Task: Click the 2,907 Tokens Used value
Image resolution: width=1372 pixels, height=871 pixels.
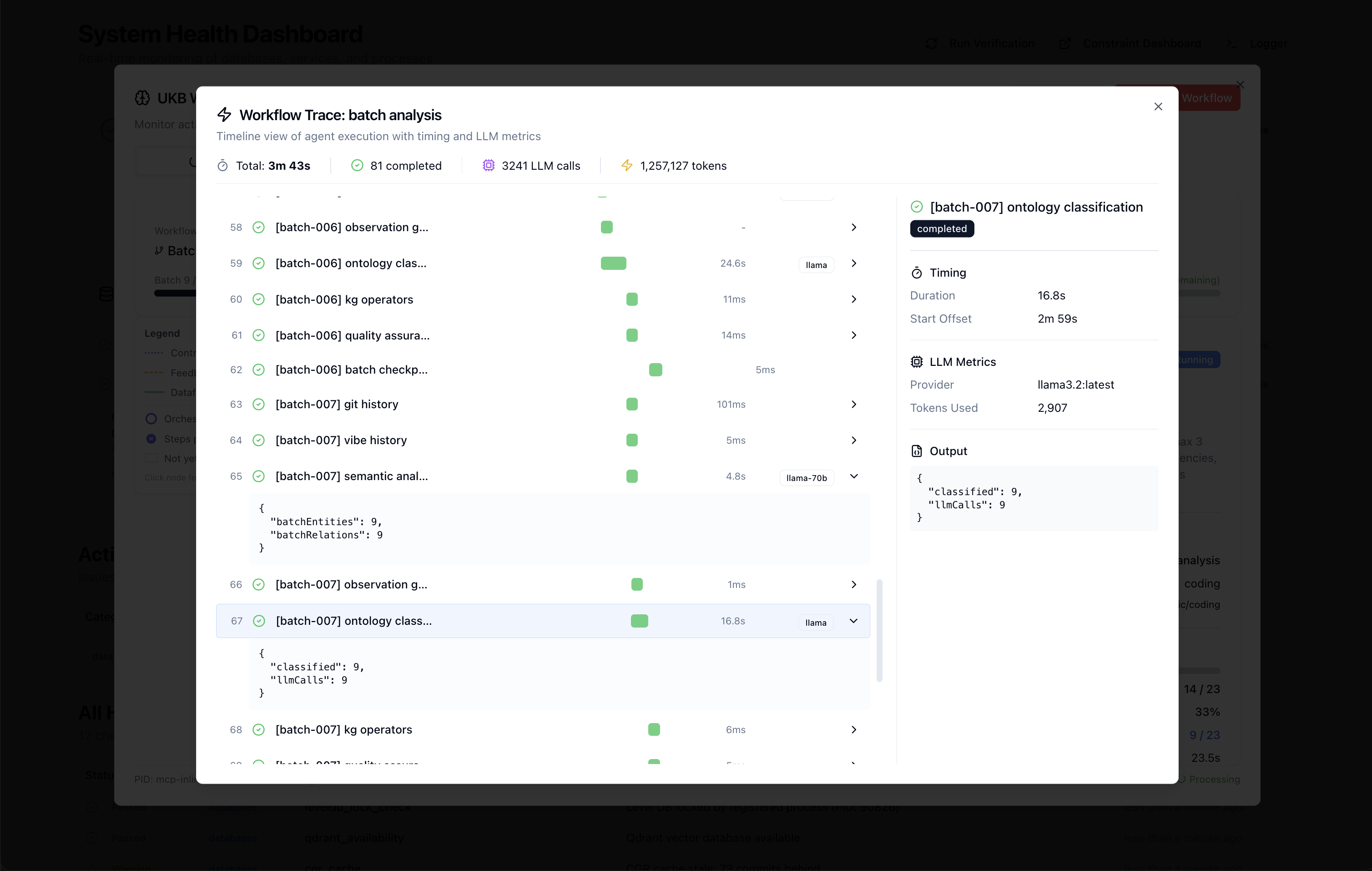Action: [1052, 408]
